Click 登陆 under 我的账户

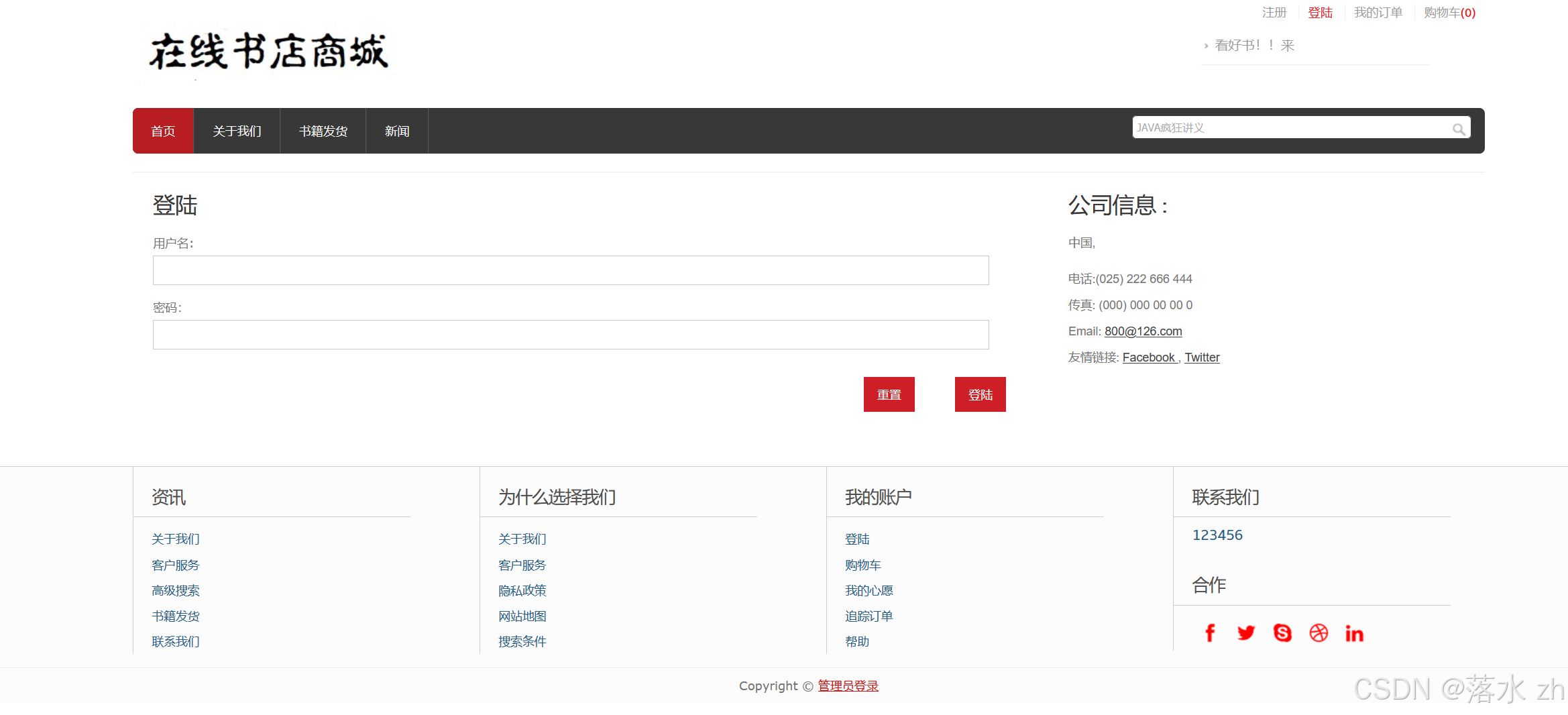pos(857,539)
